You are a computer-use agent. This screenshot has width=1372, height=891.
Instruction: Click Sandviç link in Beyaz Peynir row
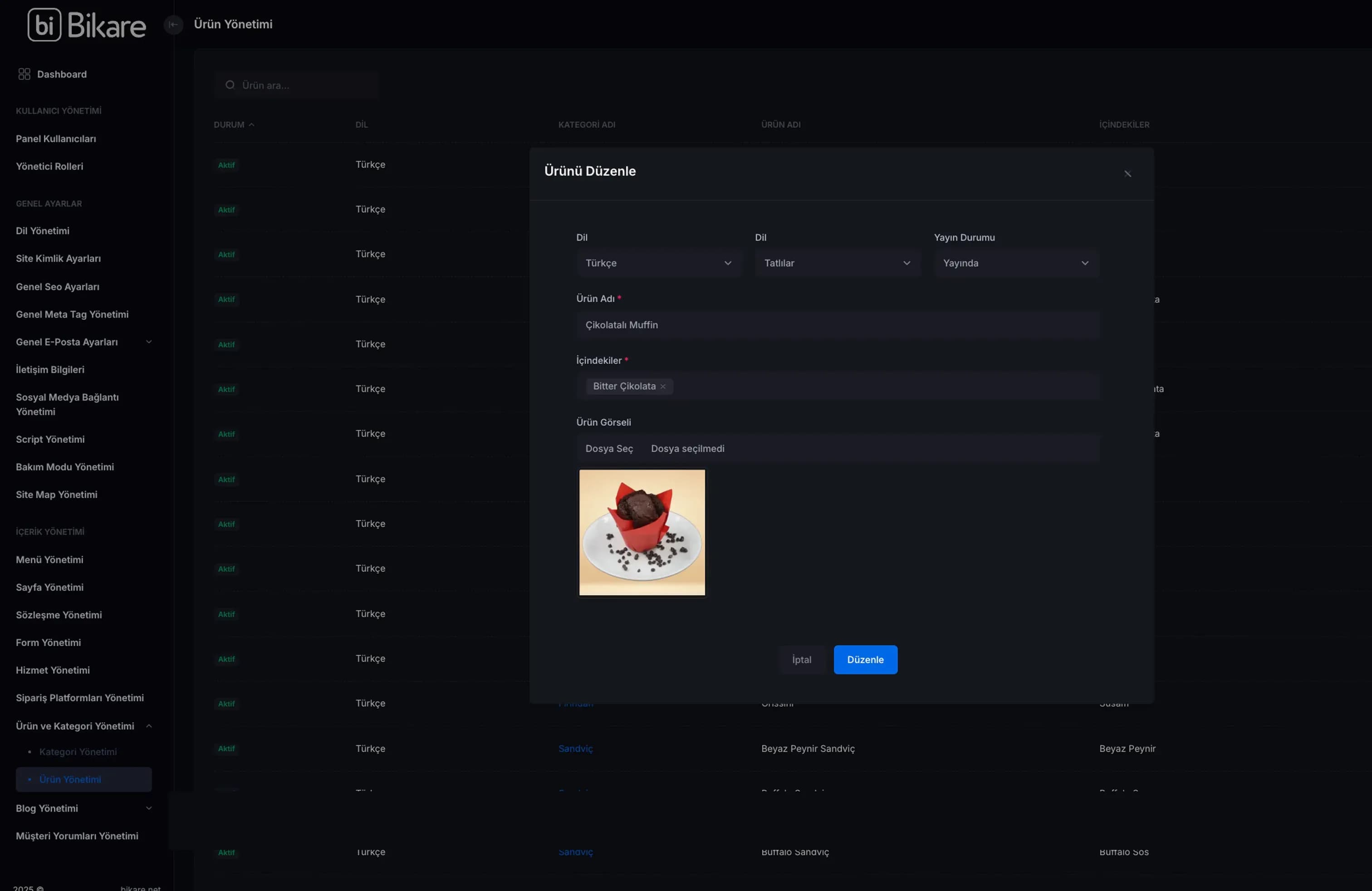pyautogui.click(x=575, y=749)
